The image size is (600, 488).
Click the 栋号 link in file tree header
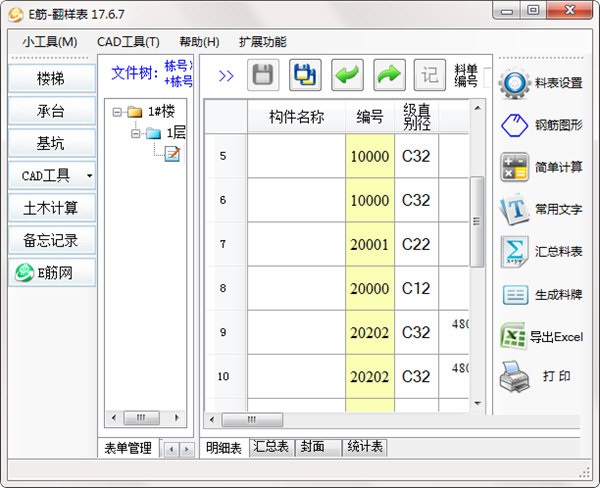point(178,65)
